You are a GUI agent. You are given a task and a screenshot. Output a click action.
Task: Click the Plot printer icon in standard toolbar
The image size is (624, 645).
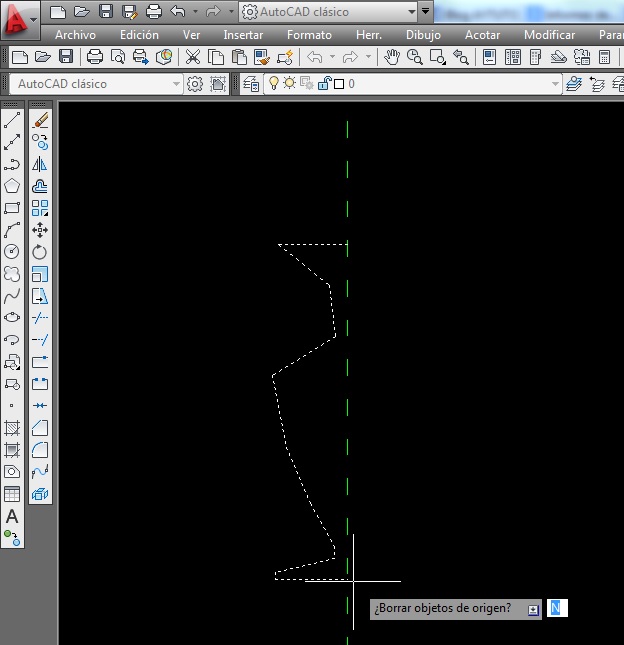tap(95, 57)
